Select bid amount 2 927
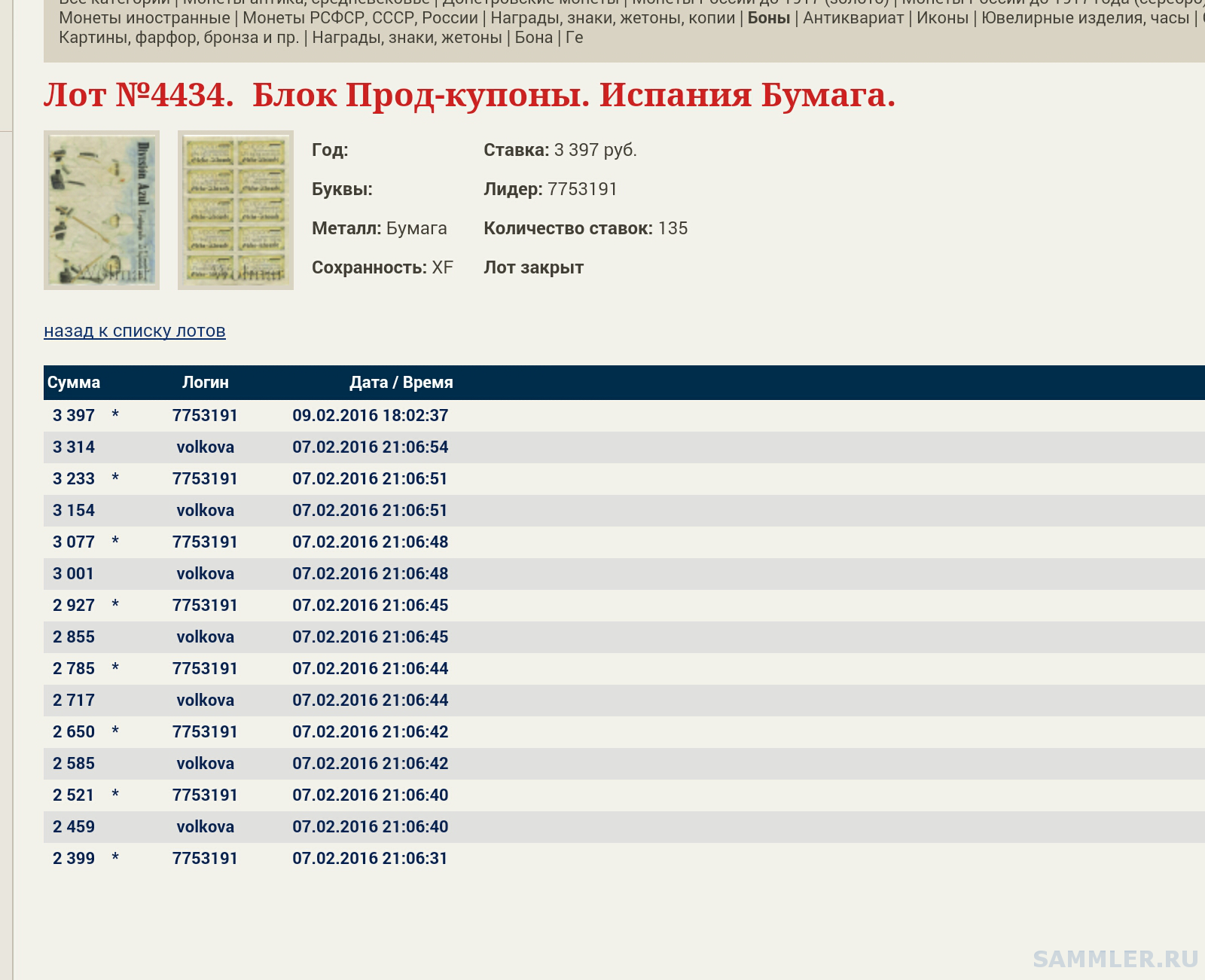This screenshot has width=1205, height=980. 74,605
